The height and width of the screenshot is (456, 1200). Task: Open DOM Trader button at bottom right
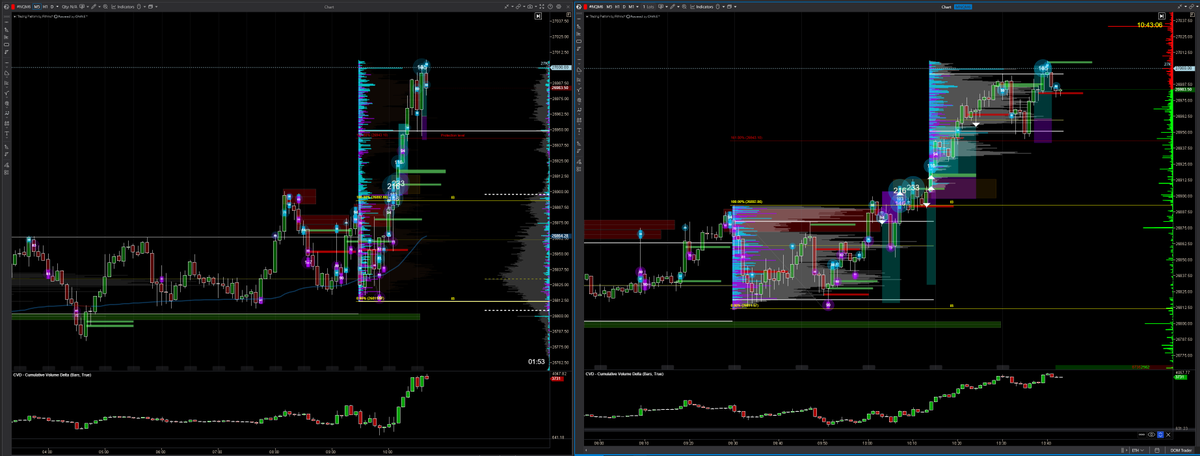1181,450
